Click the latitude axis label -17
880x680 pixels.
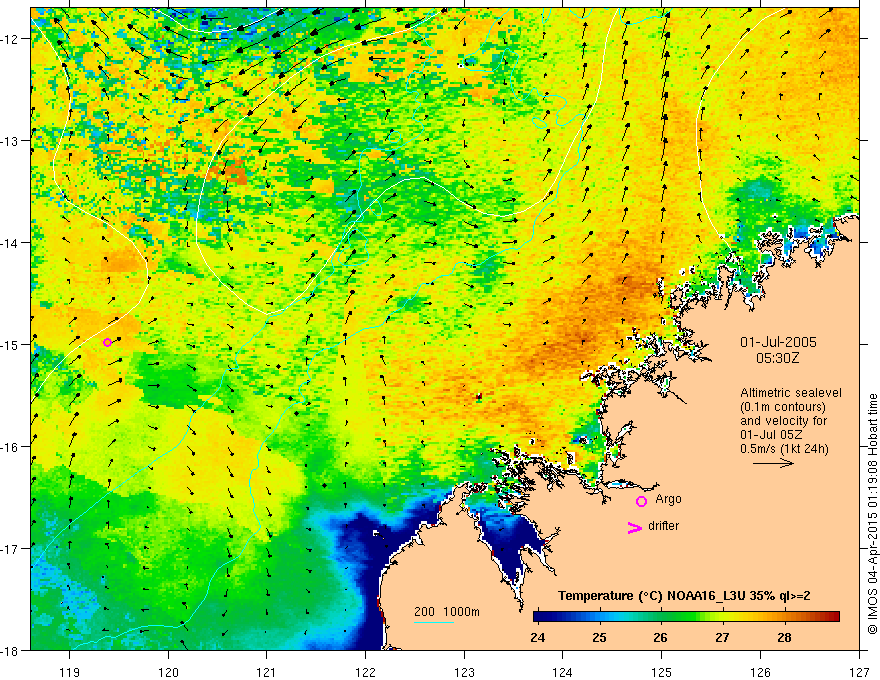pyautogui.click(x=10, y=548)
